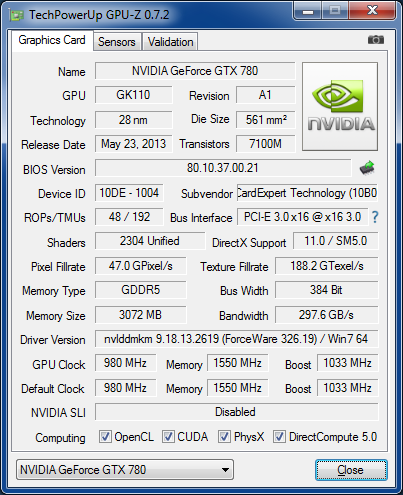Click the GPU Clock field 980 MHz
The height and width of the screenshot is (495, 403).
(125, 363)
